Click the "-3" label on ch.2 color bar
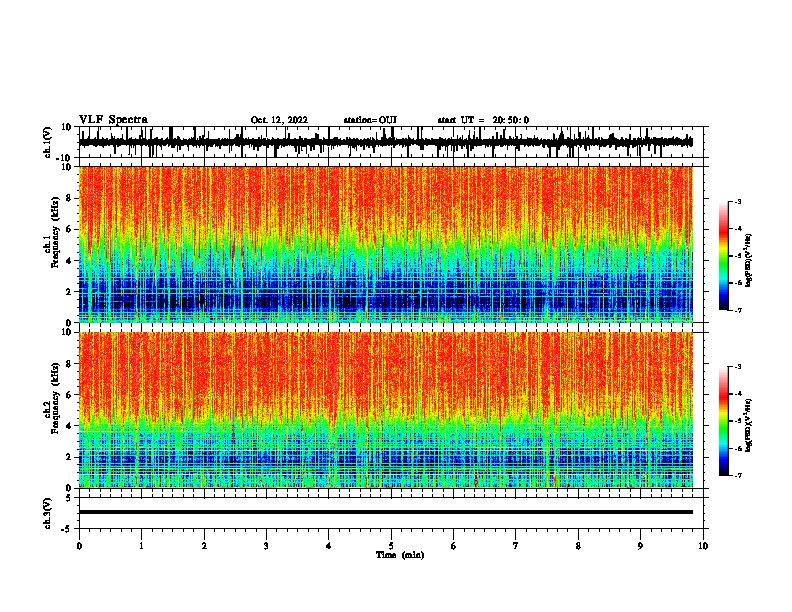The width and height of the screenshot is (792, 612). (737, 367)
